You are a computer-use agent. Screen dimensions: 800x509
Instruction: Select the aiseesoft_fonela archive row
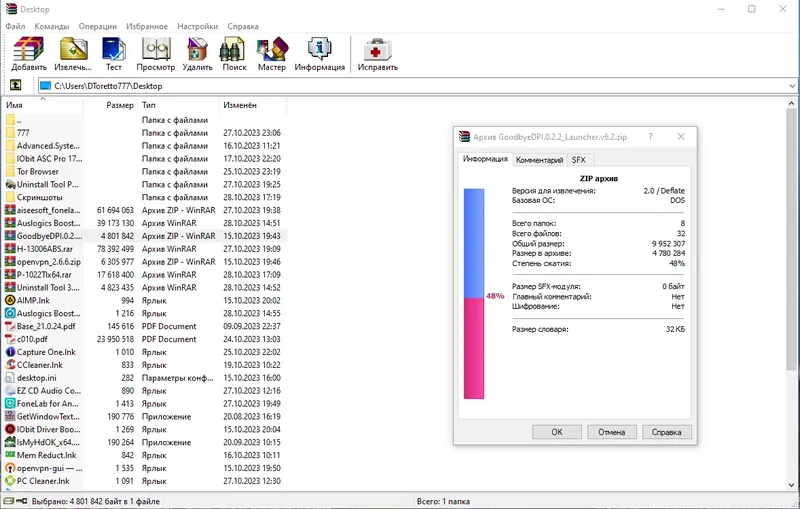pos(145,210)
